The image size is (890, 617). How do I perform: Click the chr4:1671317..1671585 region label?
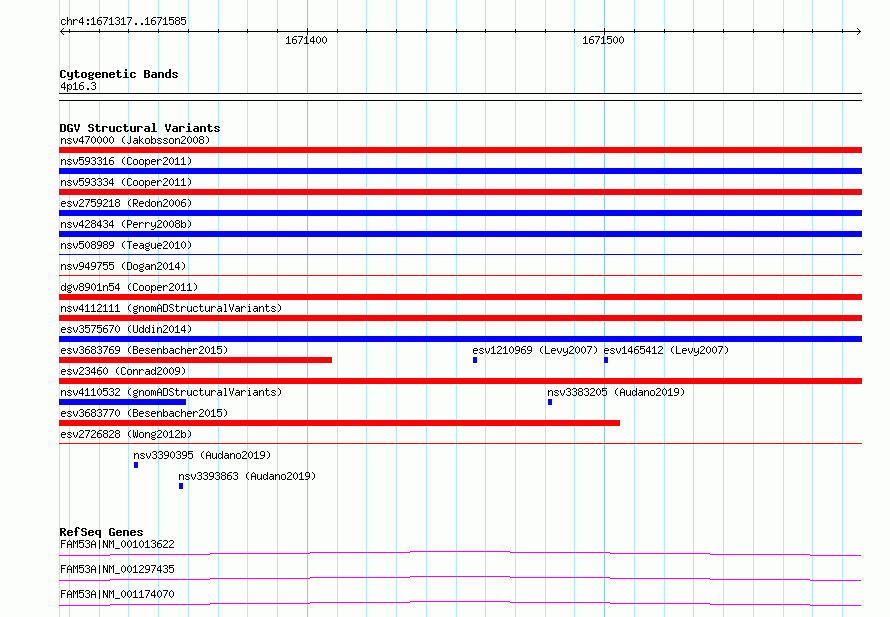[x=123, y=21]
